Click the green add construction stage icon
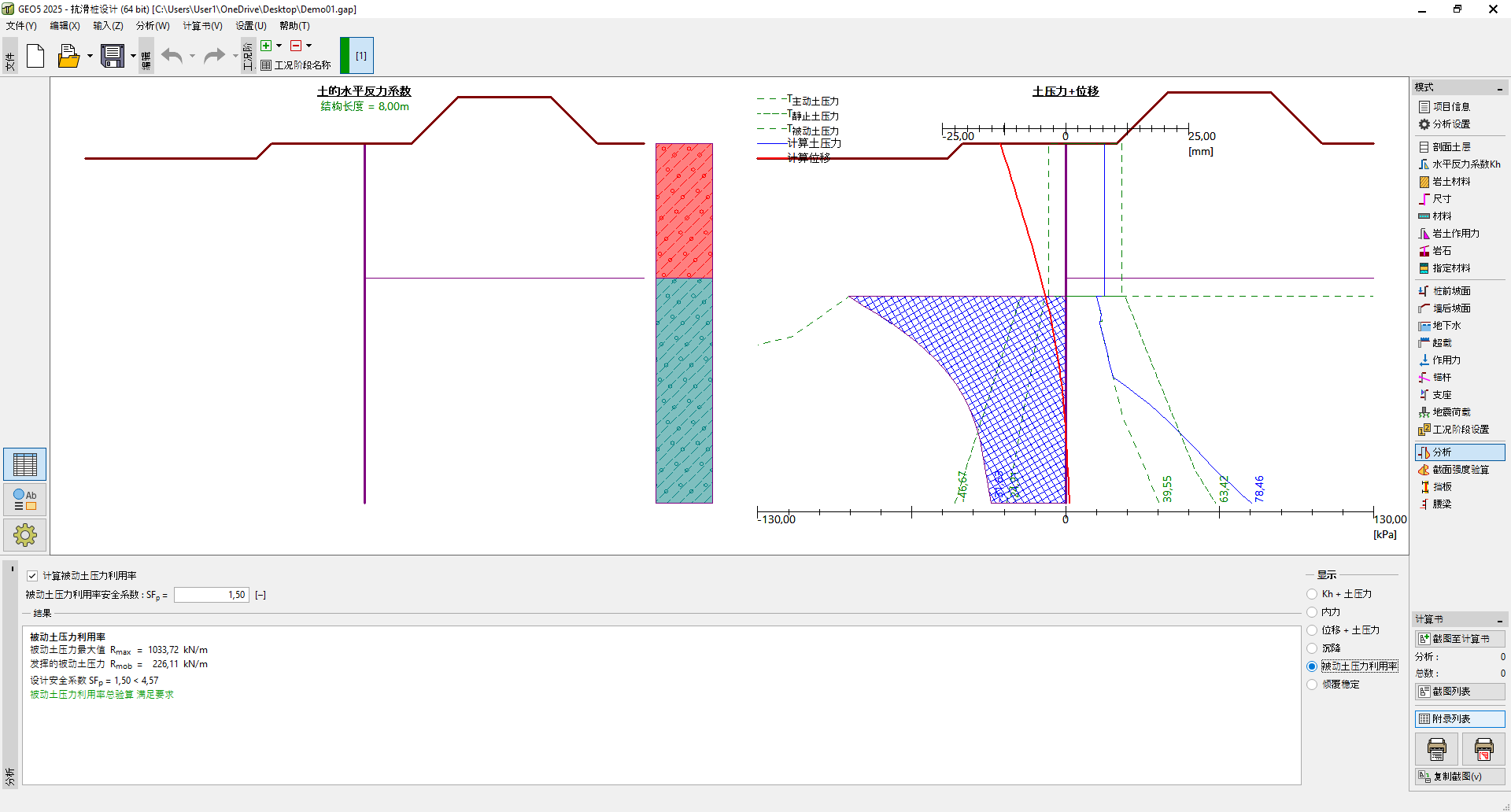The width and height of the screenshot is (1511, 812). coord(266,46)
